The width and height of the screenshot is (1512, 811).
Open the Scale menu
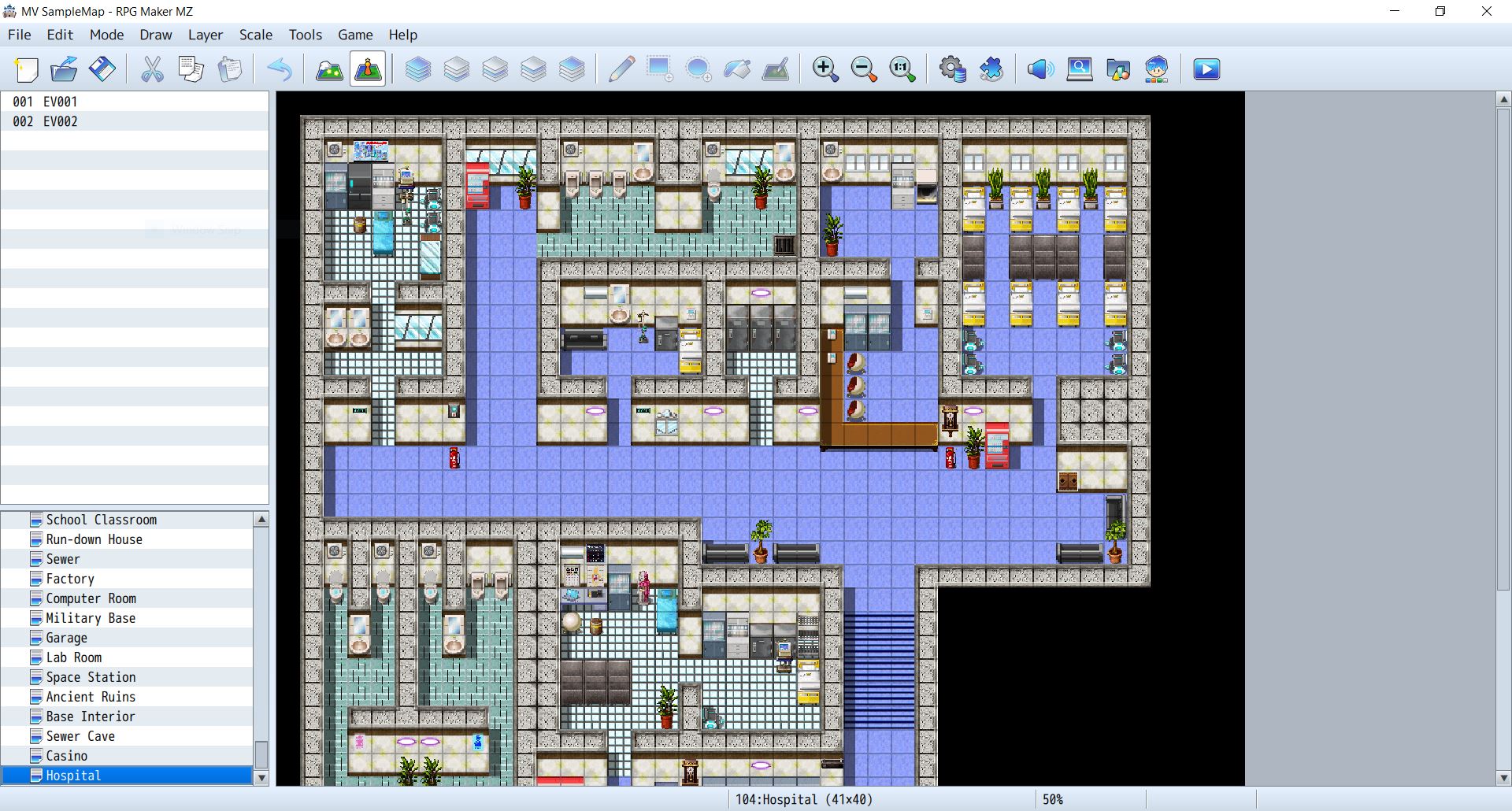click(x=256, y=35)
